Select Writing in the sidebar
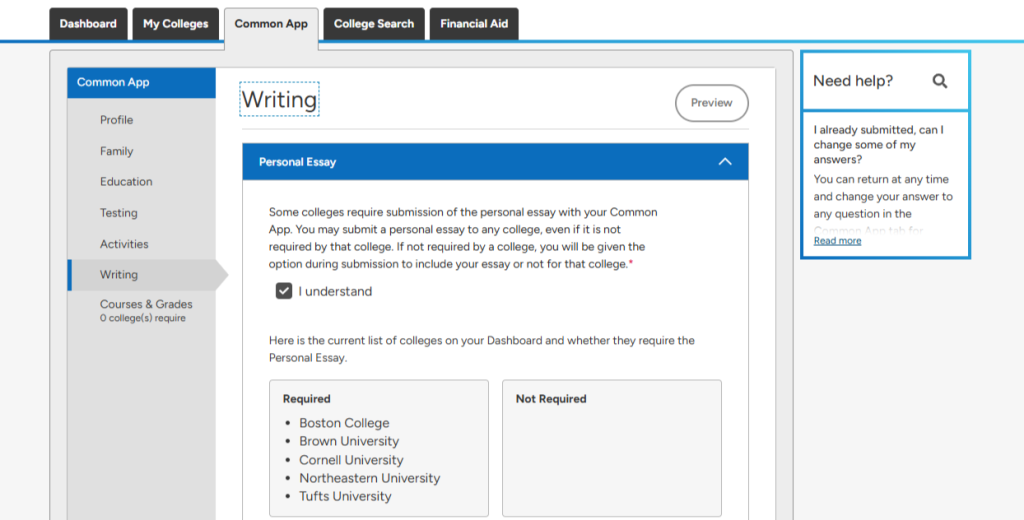The width and height of the screenshot is (1024, 520). (x=119, y=275)
